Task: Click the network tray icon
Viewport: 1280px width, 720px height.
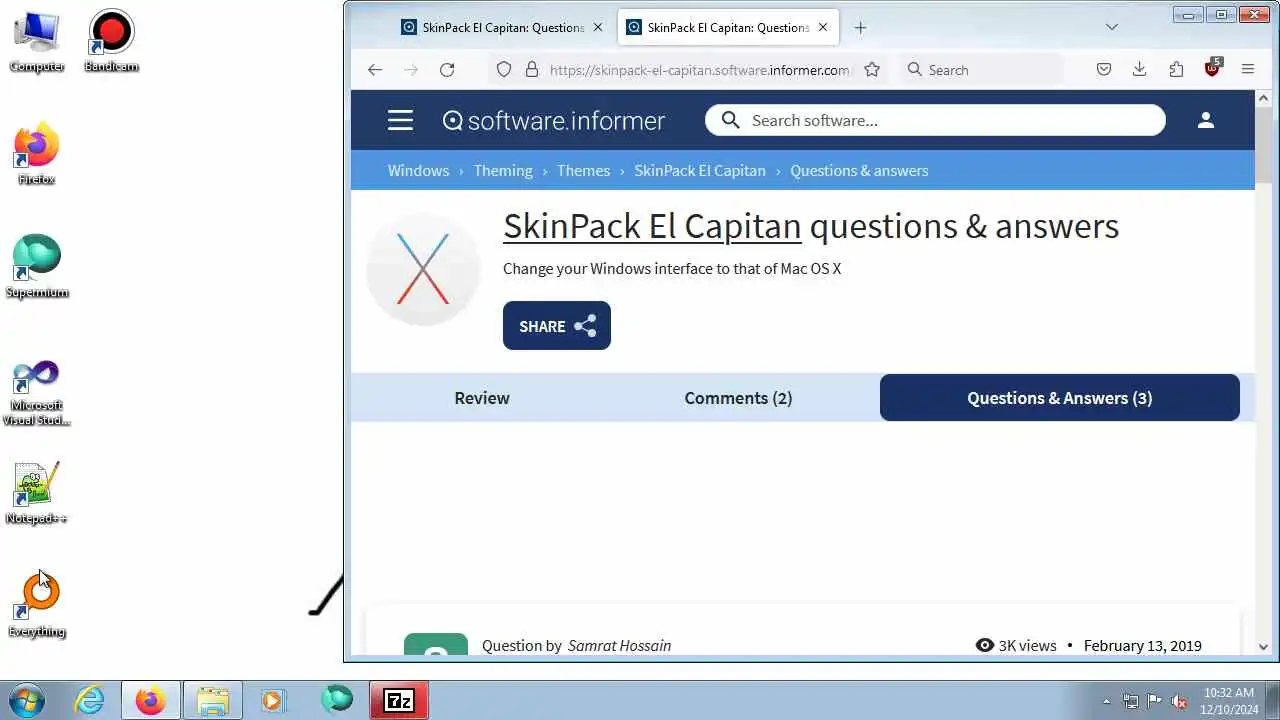Action: coord(1130,701)
